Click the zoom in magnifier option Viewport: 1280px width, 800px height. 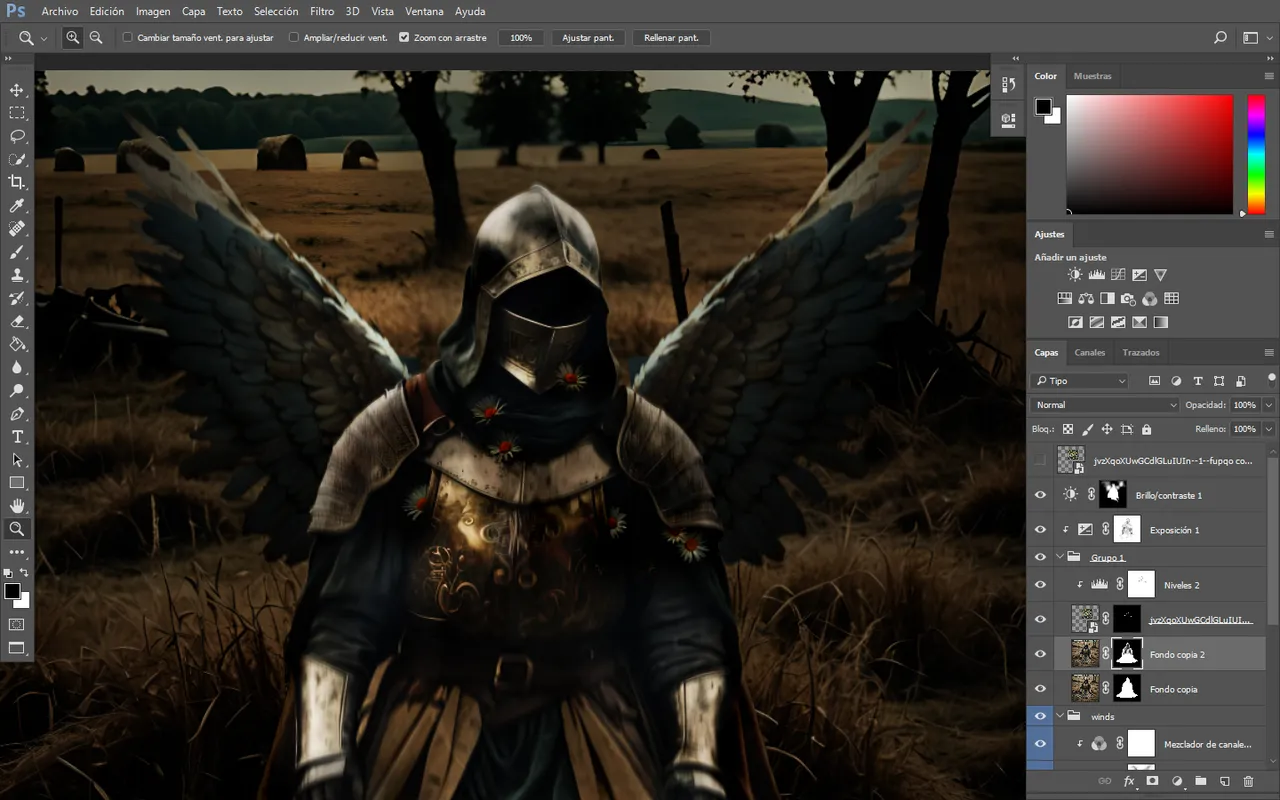click(73, 37)
